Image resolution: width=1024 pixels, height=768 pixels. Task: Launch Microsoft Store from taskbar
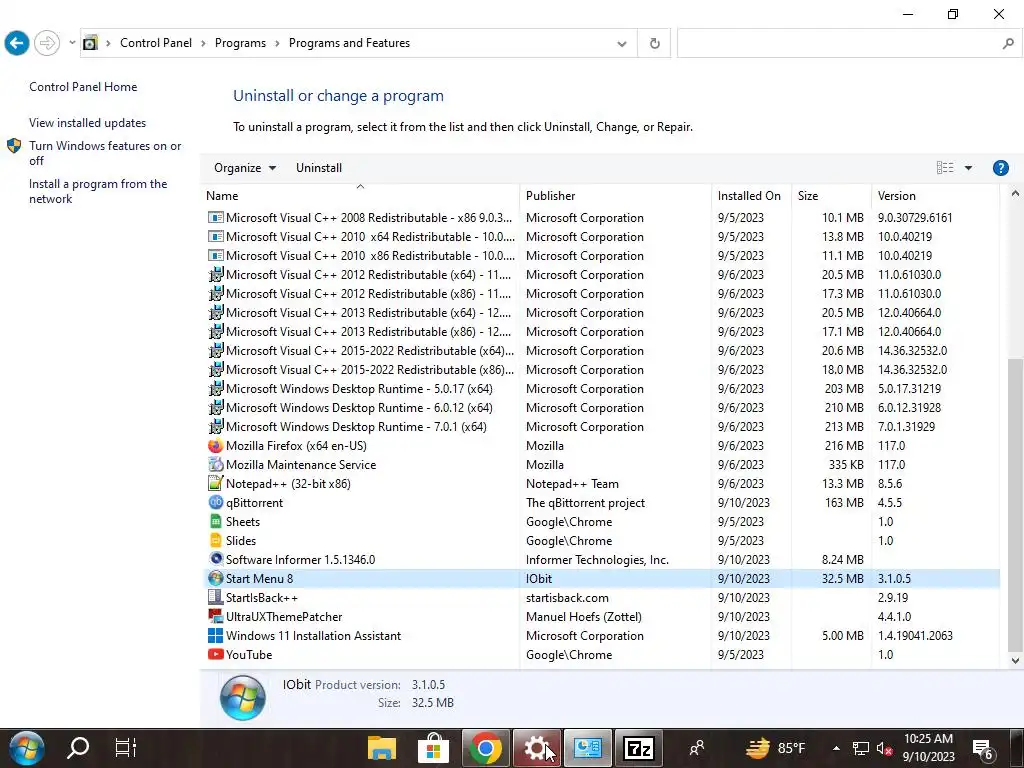pyautogui.click(x=433, y=748)
